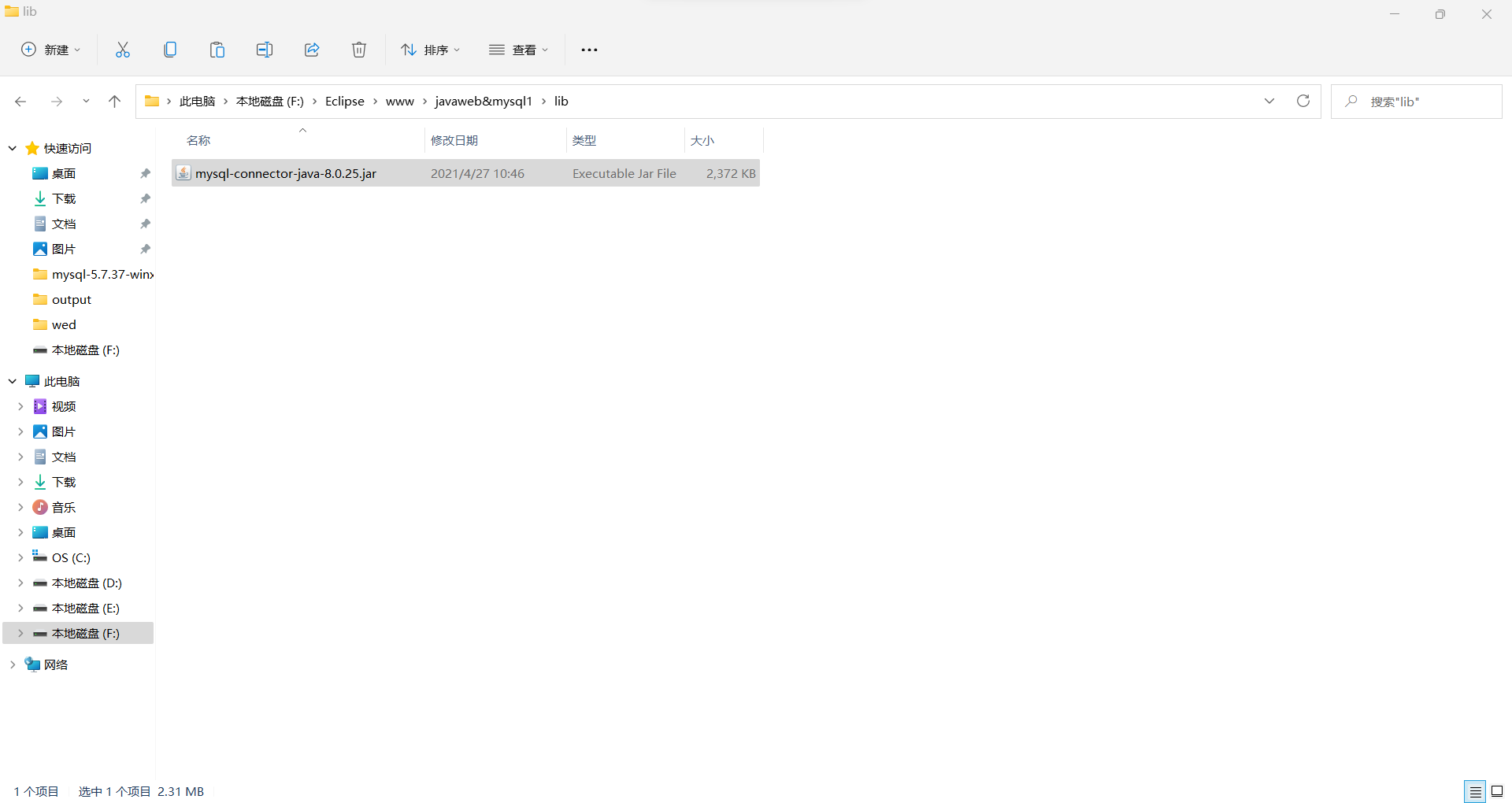Screen dimensions: 1512x803
Task: Click Eclipse in the address breadcrumb
Action: pos(345,101)
